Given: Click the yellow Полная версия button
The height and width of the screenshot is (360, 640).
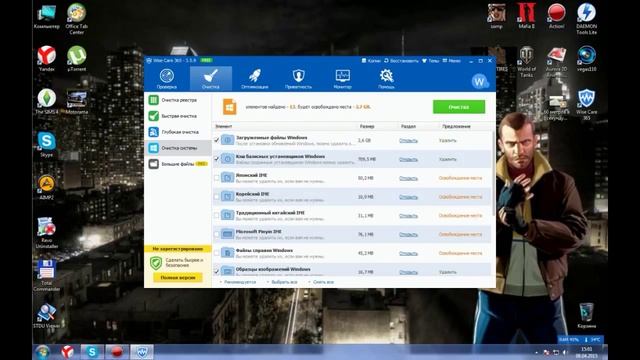Looking at the screenshot, I should (178, 278).
